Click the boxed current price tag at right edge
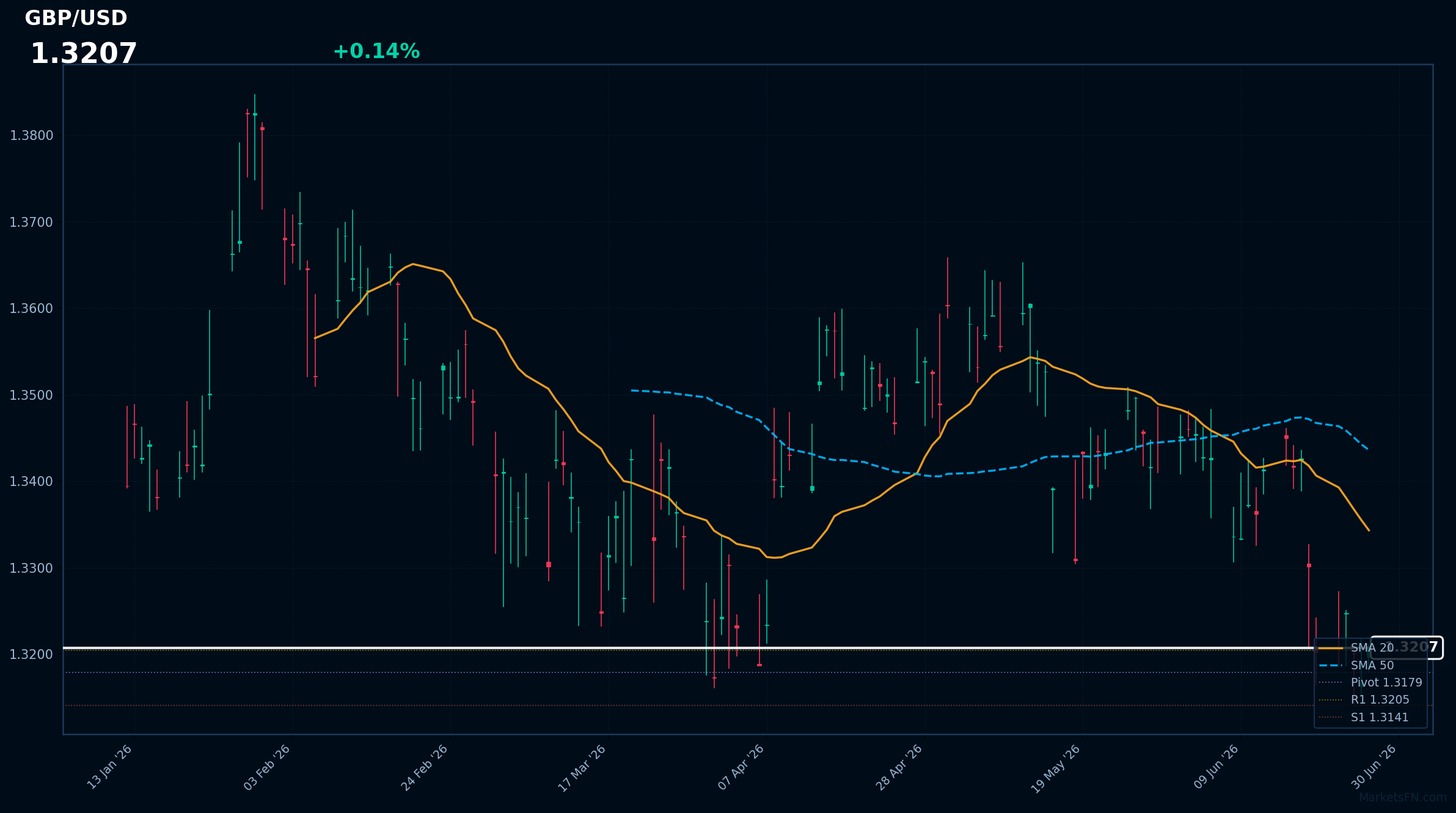Viewport: 1456px width, 813px height. [1407, 648]
